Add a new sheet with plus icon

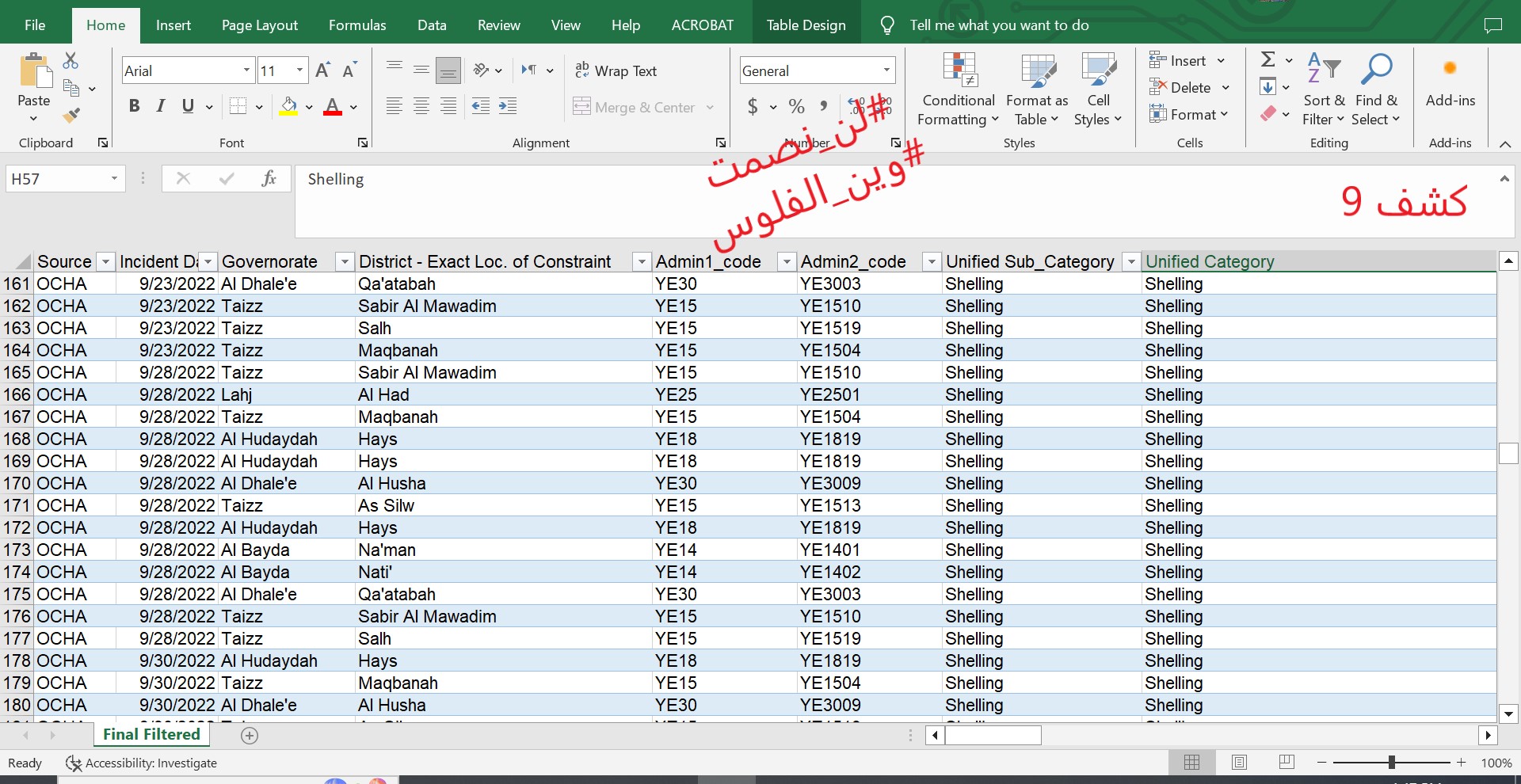[250, 736]
